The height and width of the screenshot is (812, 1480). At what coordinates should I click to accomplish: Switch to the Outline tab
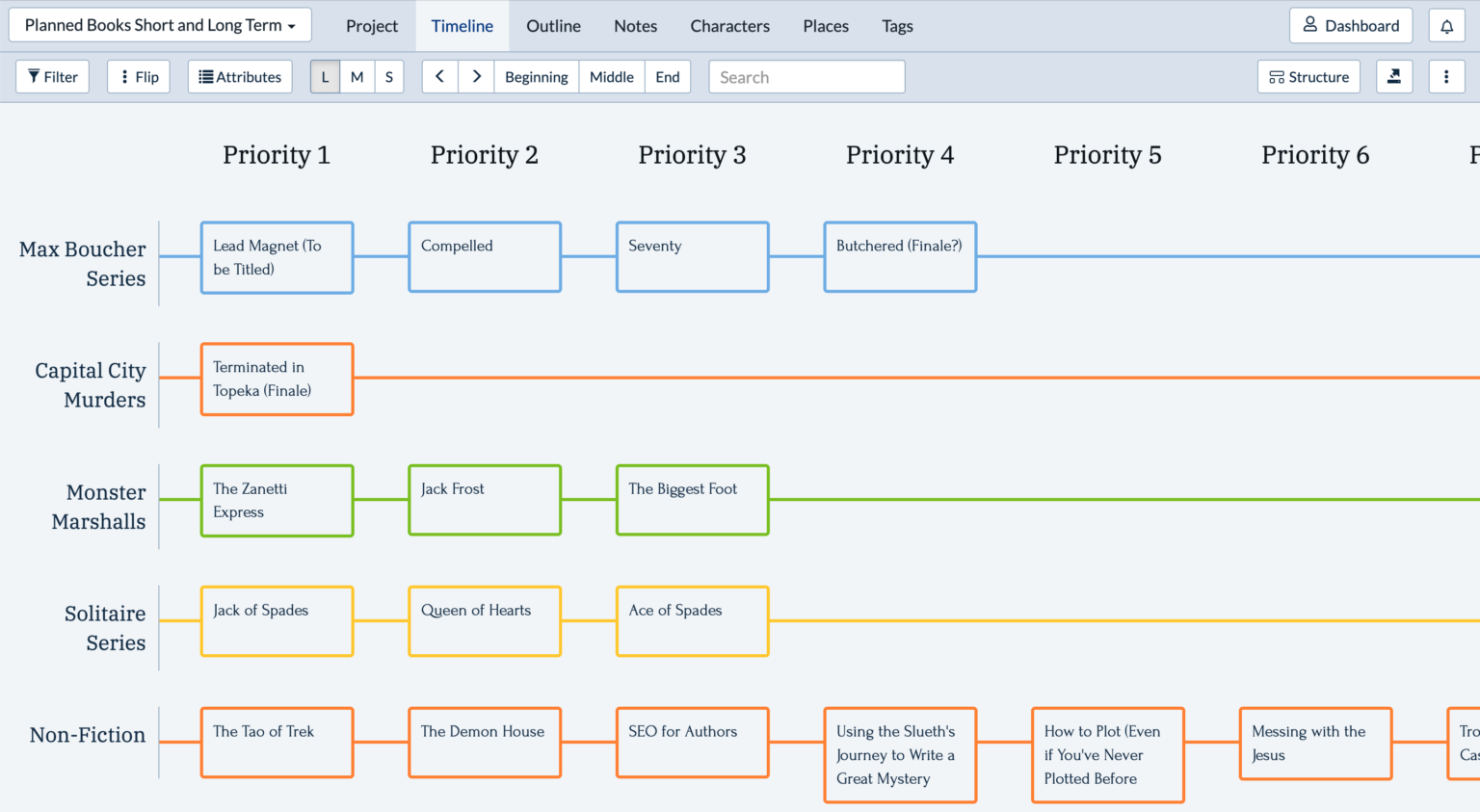(x=553, y=26)
